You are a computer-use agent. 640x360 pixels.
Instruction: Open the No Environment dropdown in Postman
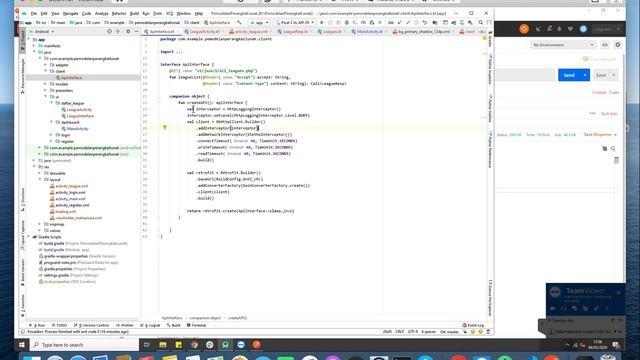(563, 45)
